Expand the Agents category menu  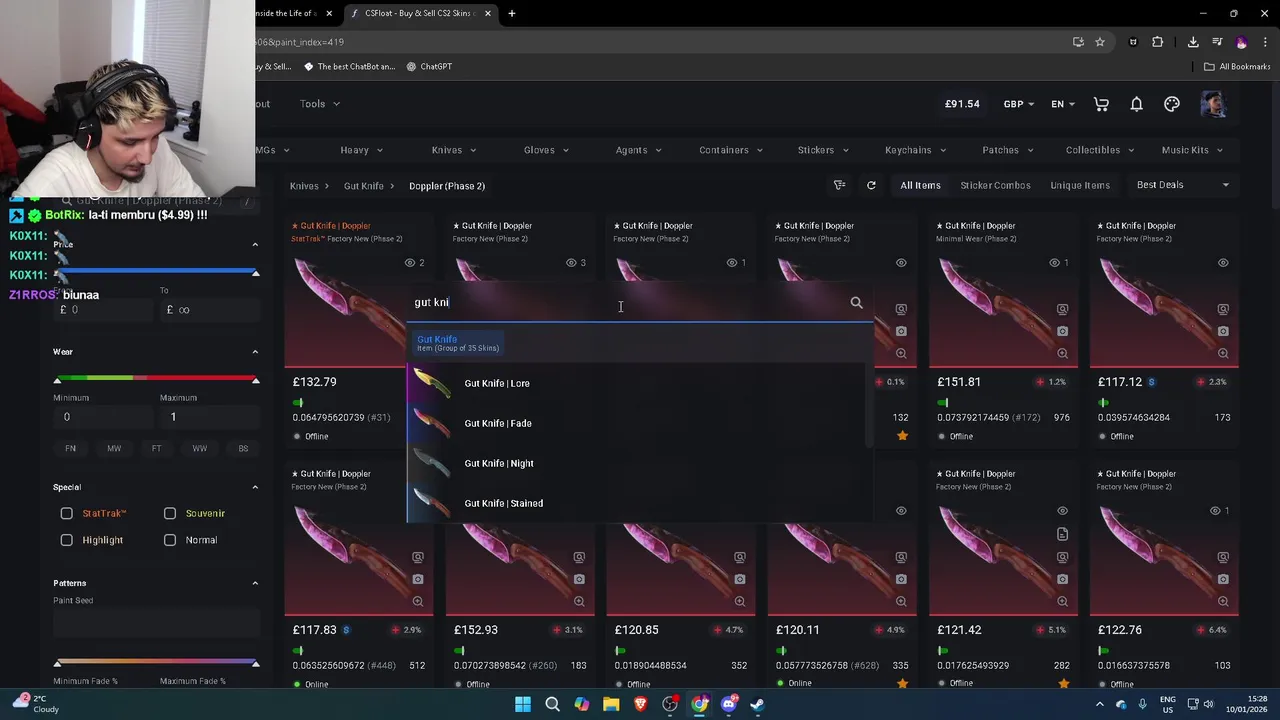[638, 150]
